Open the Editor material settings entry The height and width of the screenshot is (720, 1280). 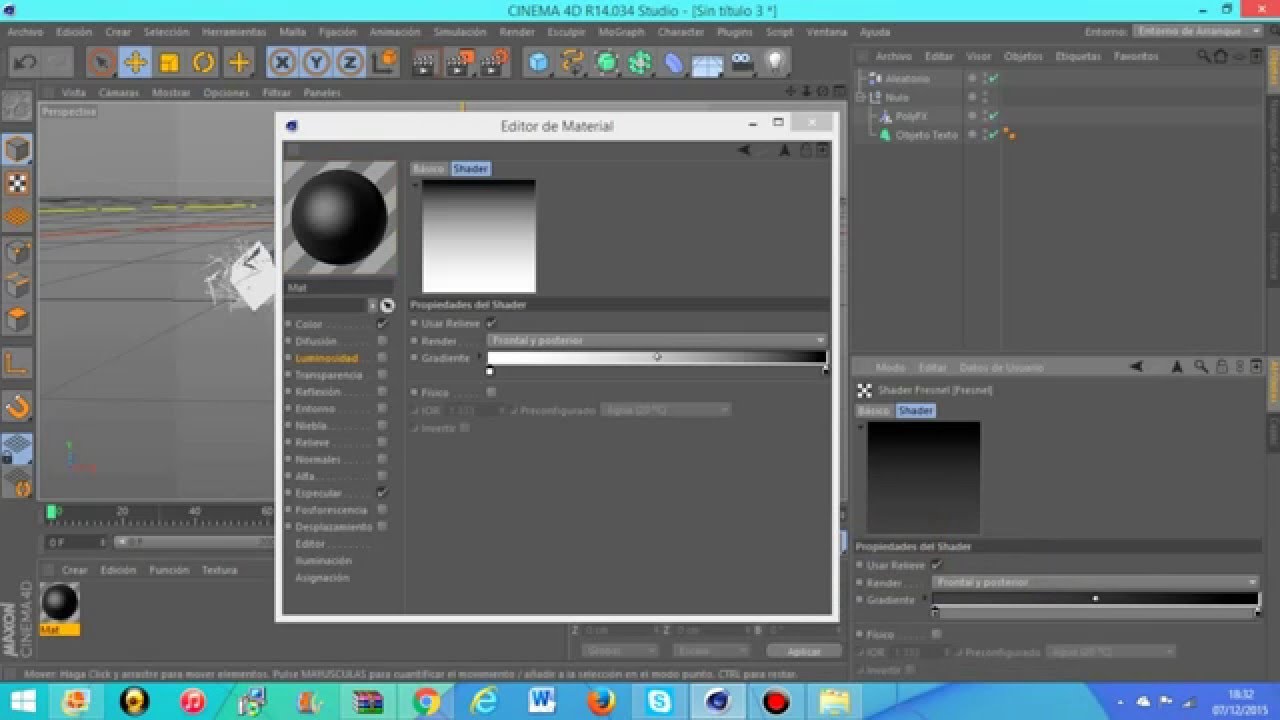coord(310,544)
